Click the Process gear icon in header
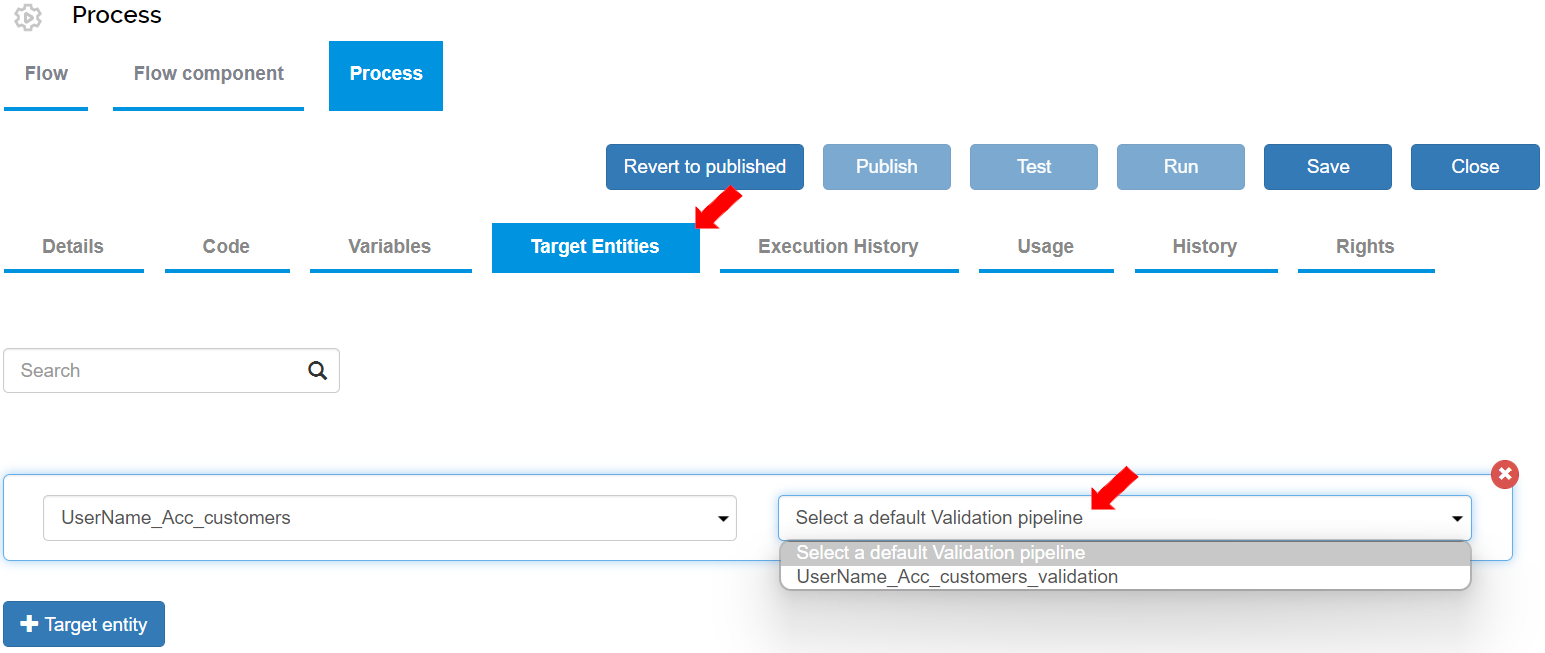Image resolution: width=1545 pixels, height=653 pixels. point(28,16)
